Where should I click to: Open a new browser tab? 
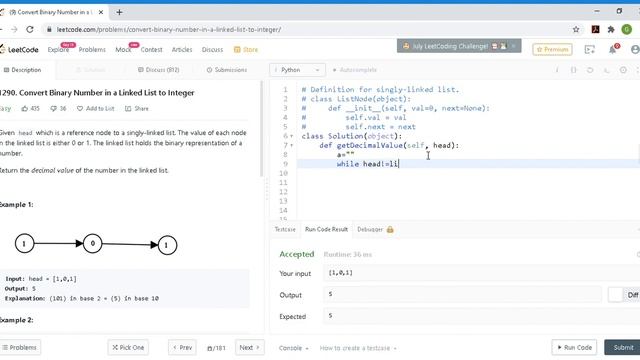point(119,12)
